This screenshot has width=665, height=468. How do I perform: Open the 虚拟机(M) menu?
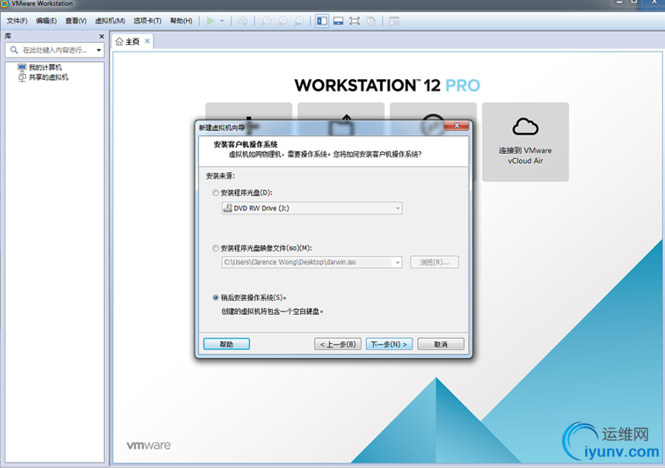110,21
